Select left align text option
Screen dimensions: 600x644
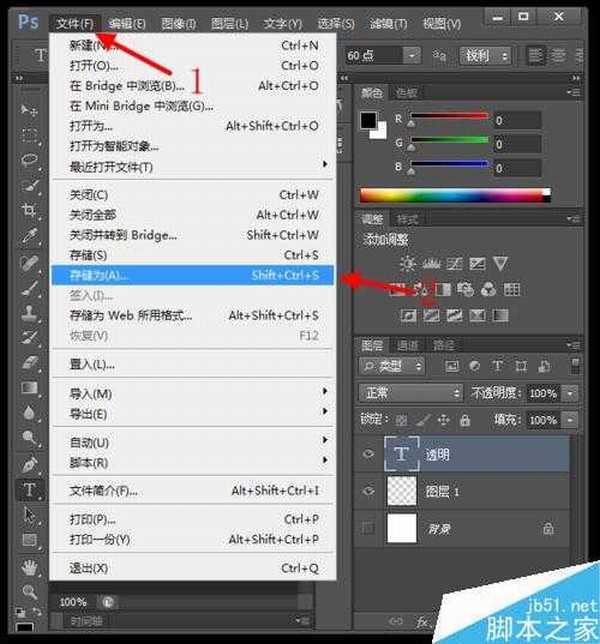(x=536, y=55)
